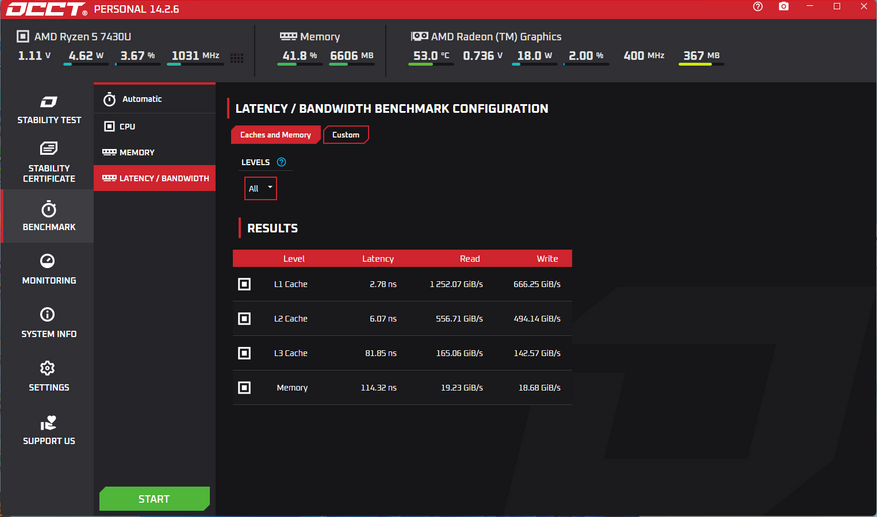Switch to Caches and Memory tab
Image resolution: width=877 pixels, height=517 pixels.
[x=276, y=135]
